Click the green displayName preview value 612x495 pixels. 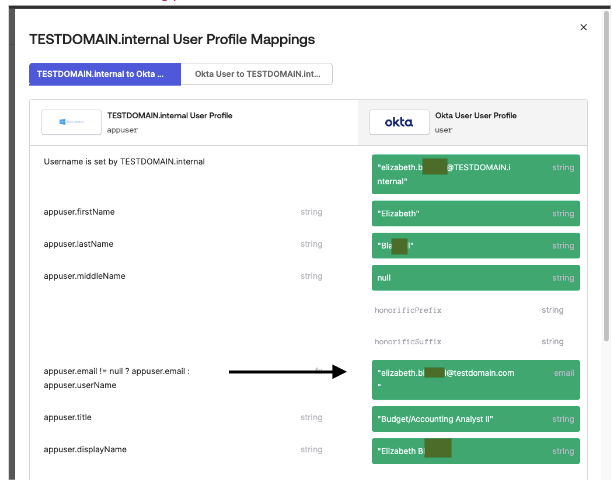(x=474, y=451)
